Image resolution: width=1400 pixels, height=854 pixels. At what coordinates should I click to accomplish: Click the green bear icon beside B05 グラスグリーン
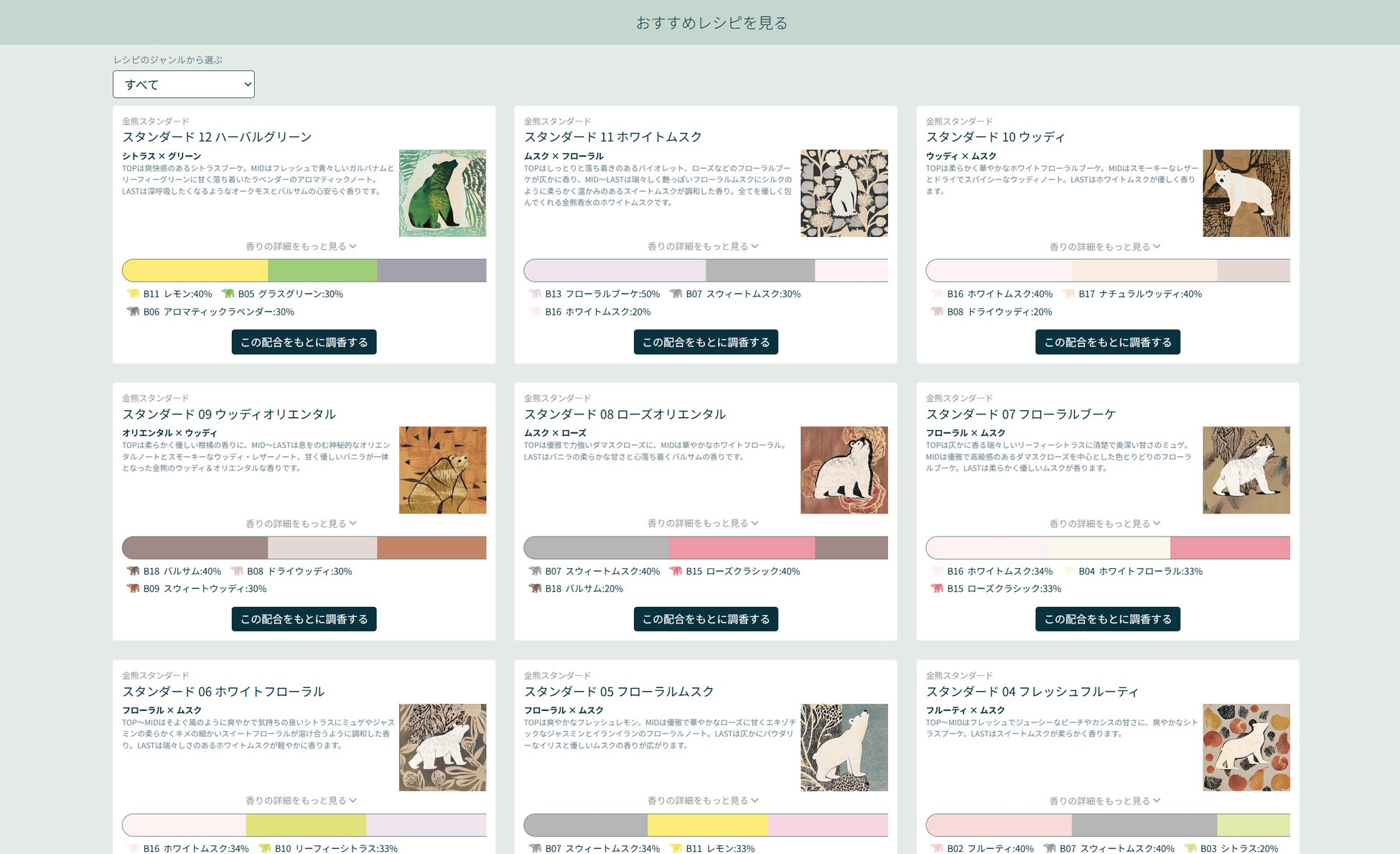coord(228,294)
